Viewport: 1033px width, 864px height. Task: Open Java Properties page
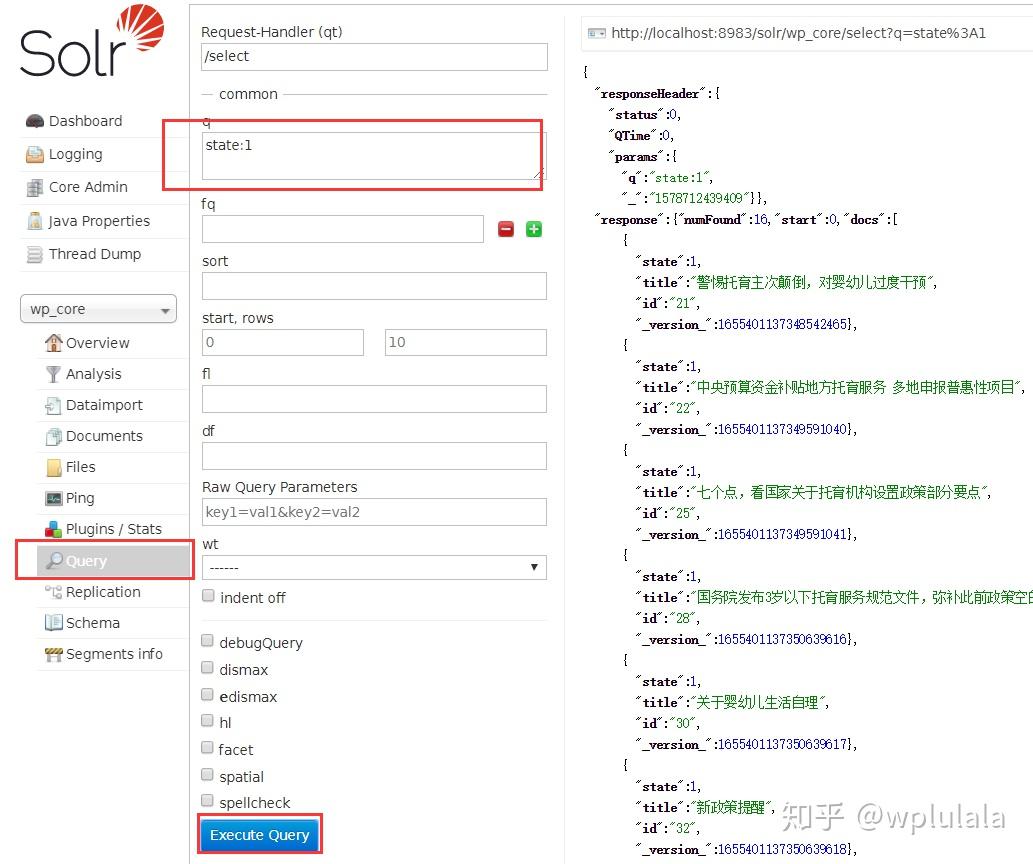click(x=99, y=221)
